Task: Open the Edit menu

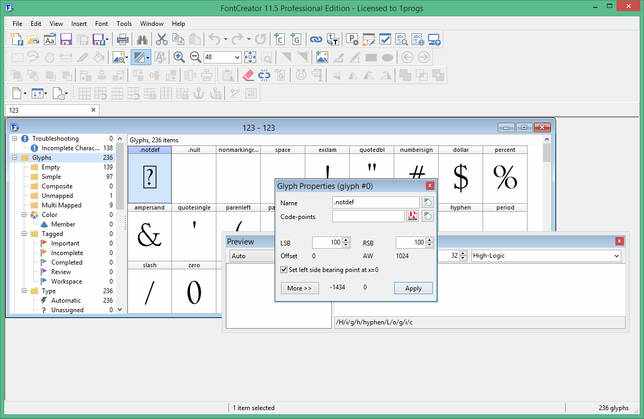Action: click(x=36, y=24)
